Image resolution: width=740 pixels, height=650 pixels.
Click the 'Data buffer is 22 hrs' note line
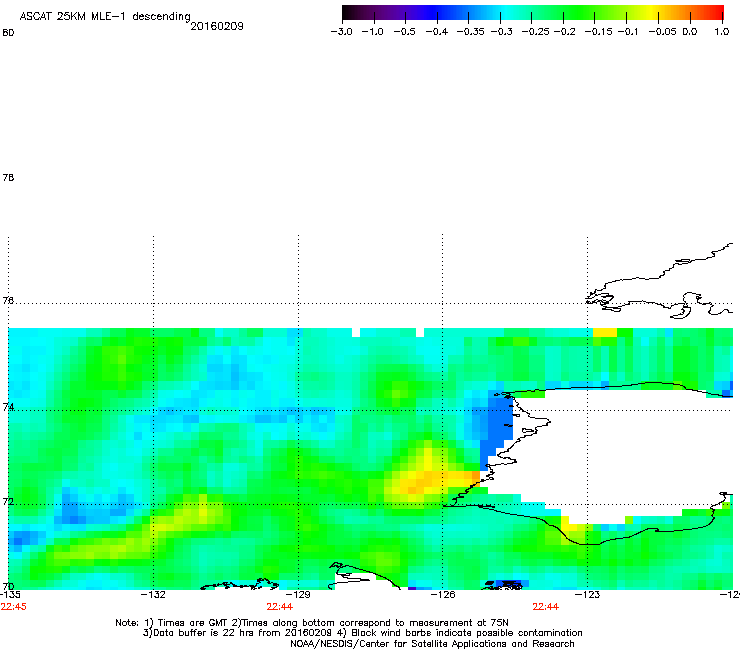point(362,633)
